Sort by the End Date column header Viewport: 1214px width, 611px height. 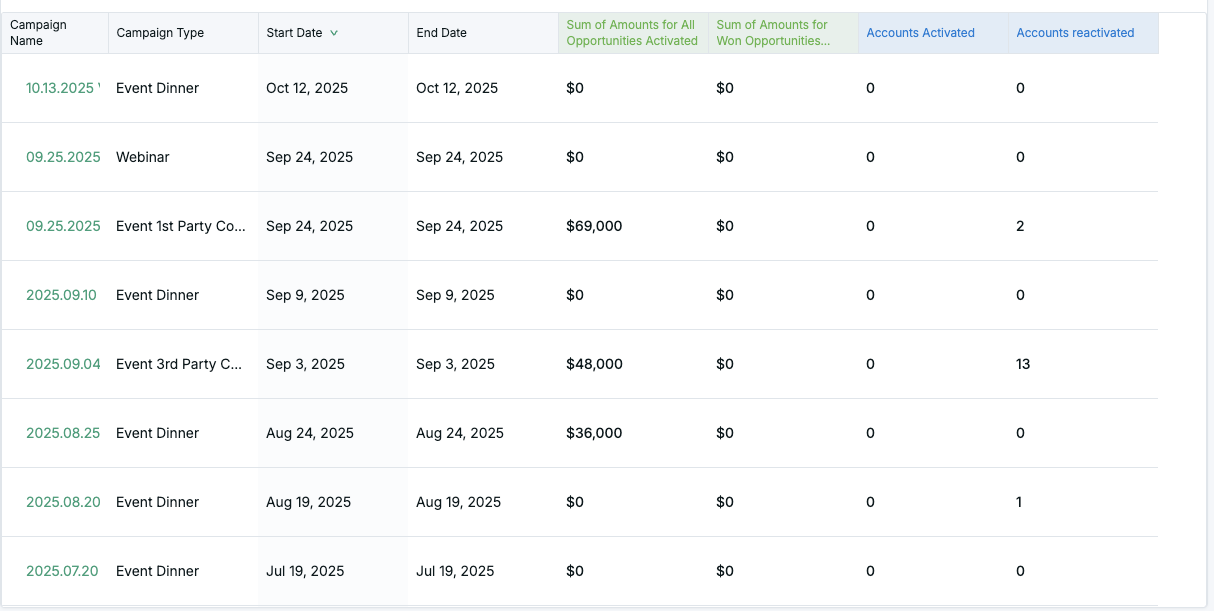441,33
